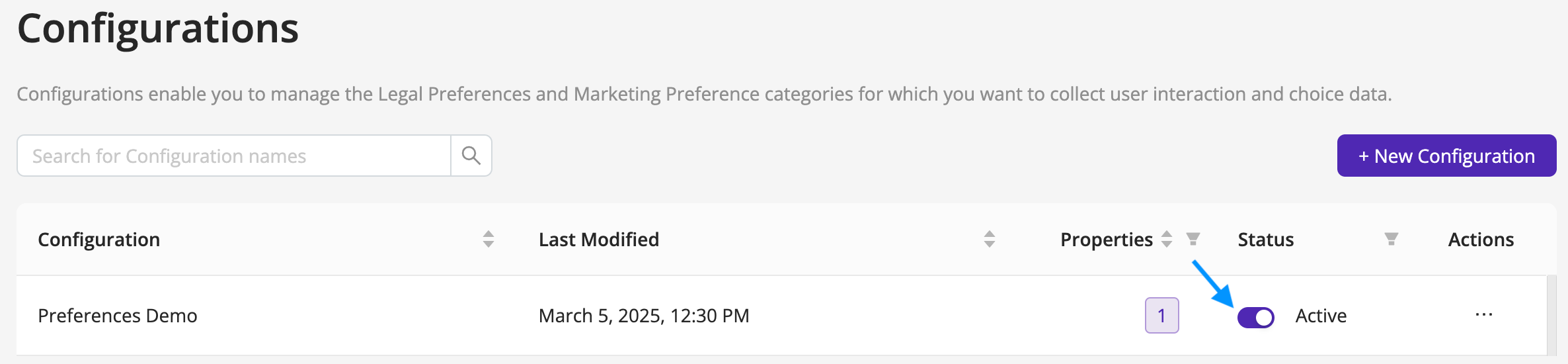Open the Status column filter funnel
Viewport: 1568px width, 364px height.
[x=1392, y=239]
